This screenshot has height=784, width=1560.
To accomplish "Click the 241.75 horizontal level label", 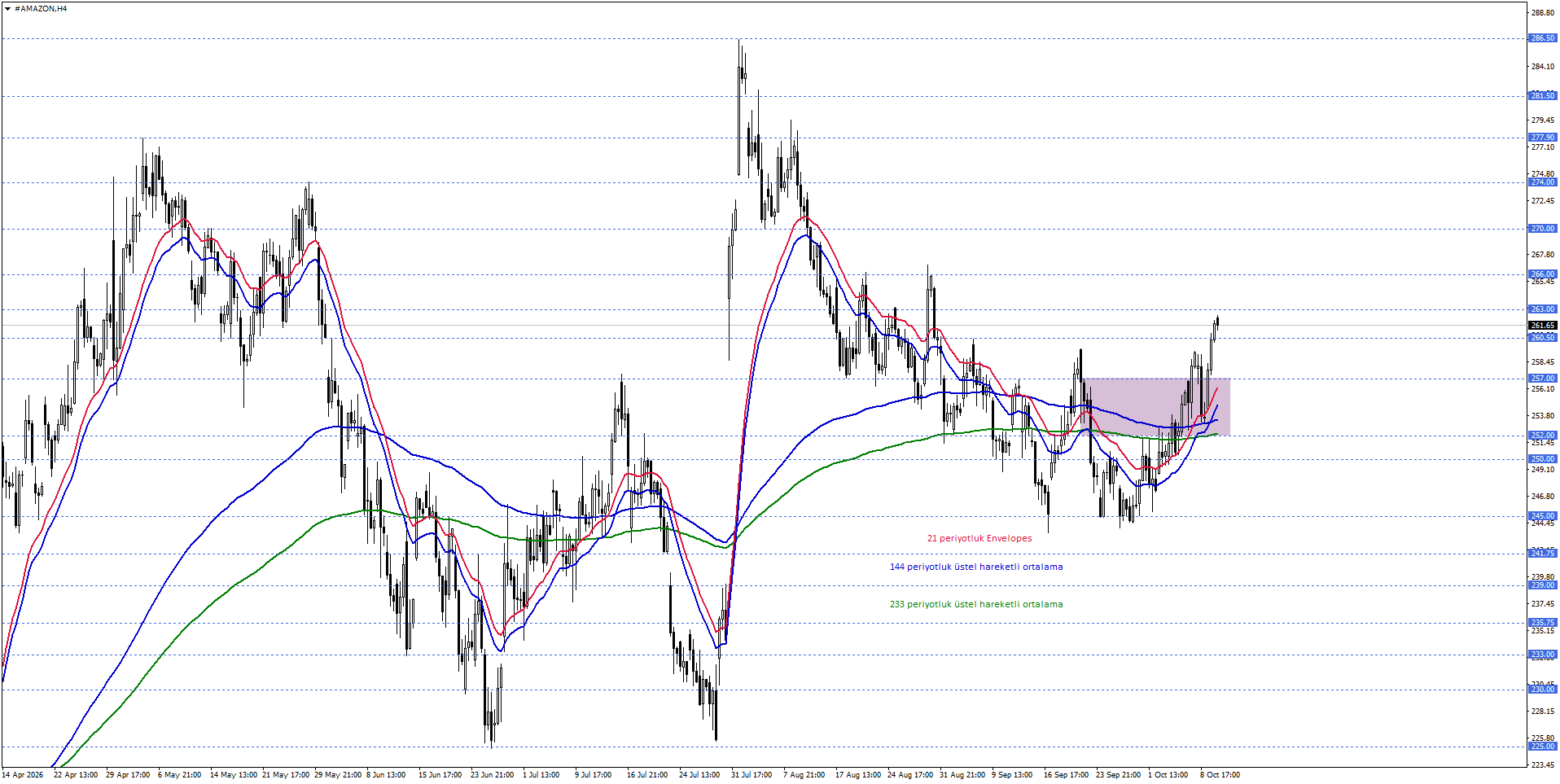I will pos(1543,554).
